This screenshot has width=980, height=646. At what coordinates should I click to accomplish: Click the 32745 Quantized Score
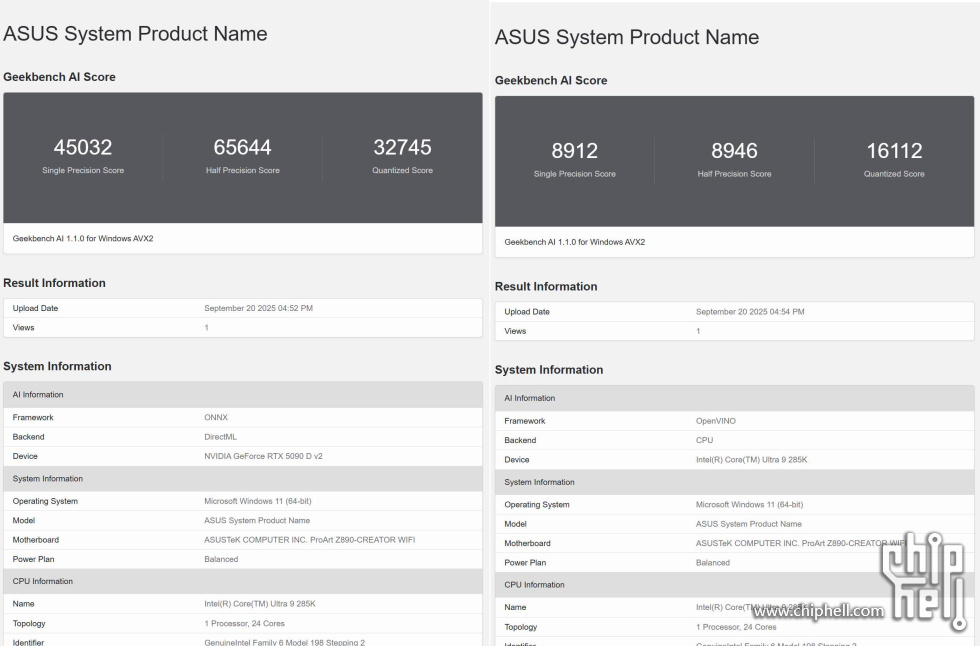(x=402, y=148)
